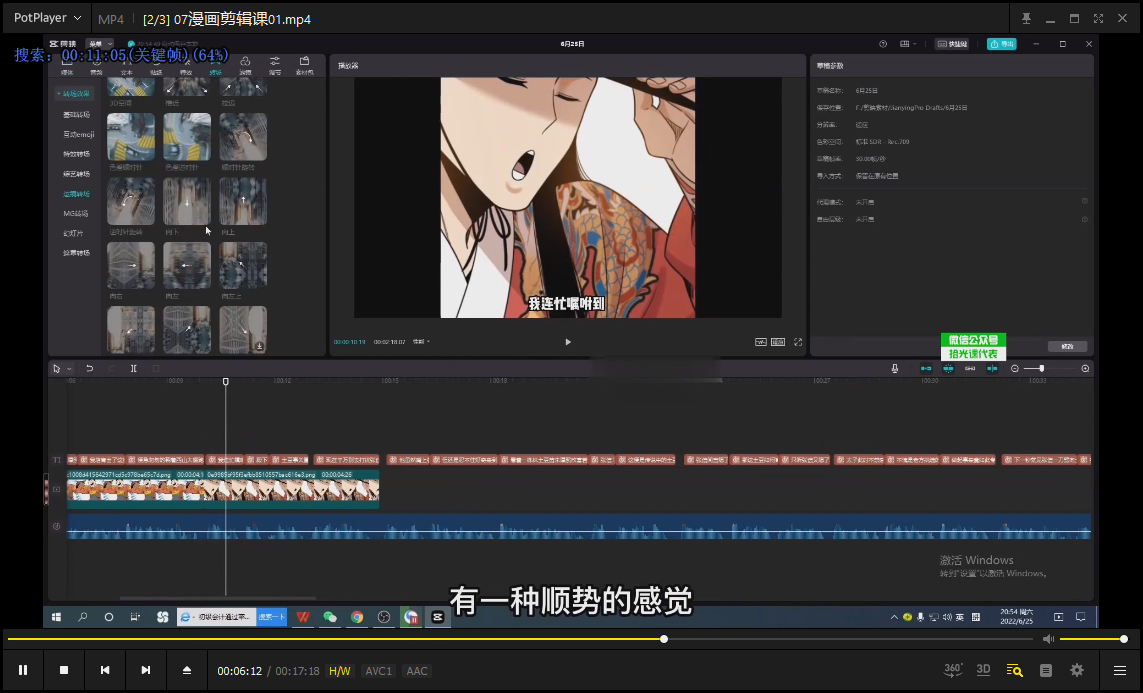Viewport: 1143px width, 693px height.
Task: Zoom out the timeline with minus icon
Action: coord(1015,369)
